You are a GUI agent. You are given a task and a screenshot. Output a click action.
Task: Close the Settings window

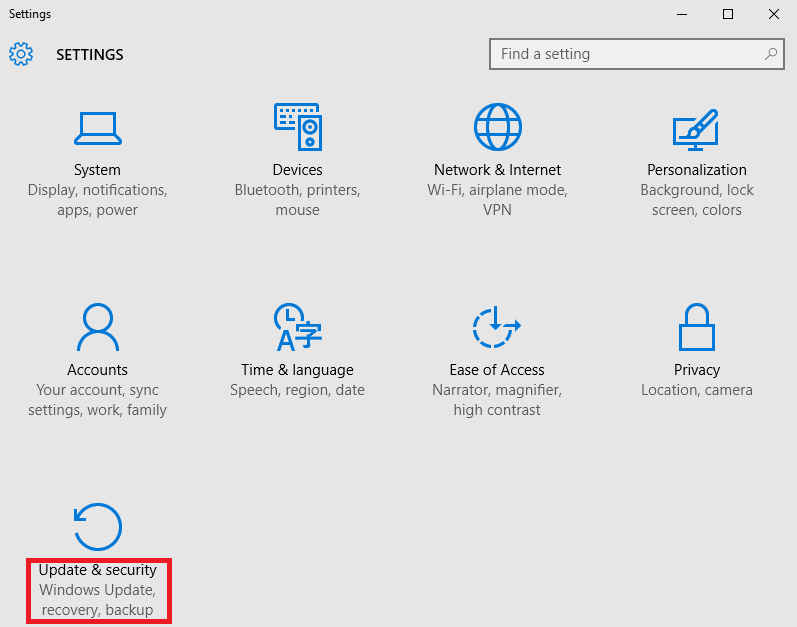[773, 14]
